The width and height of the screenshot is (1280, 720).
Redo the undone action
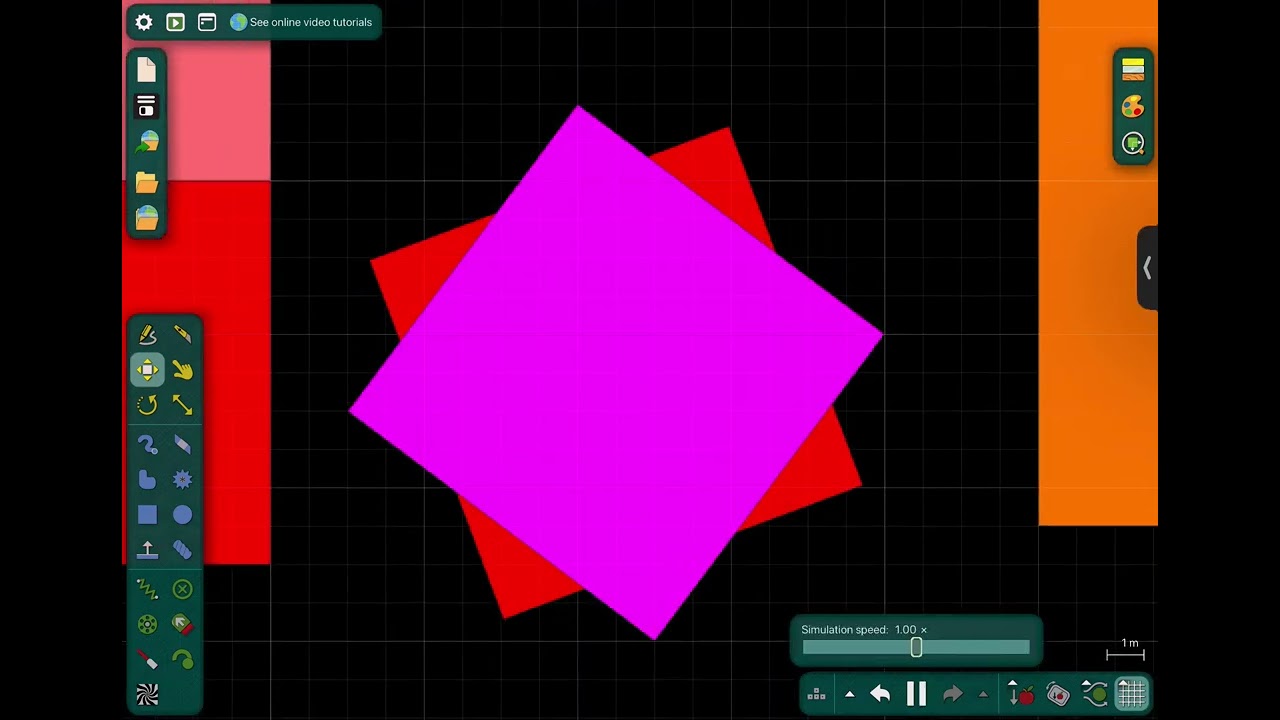[952, 694]
